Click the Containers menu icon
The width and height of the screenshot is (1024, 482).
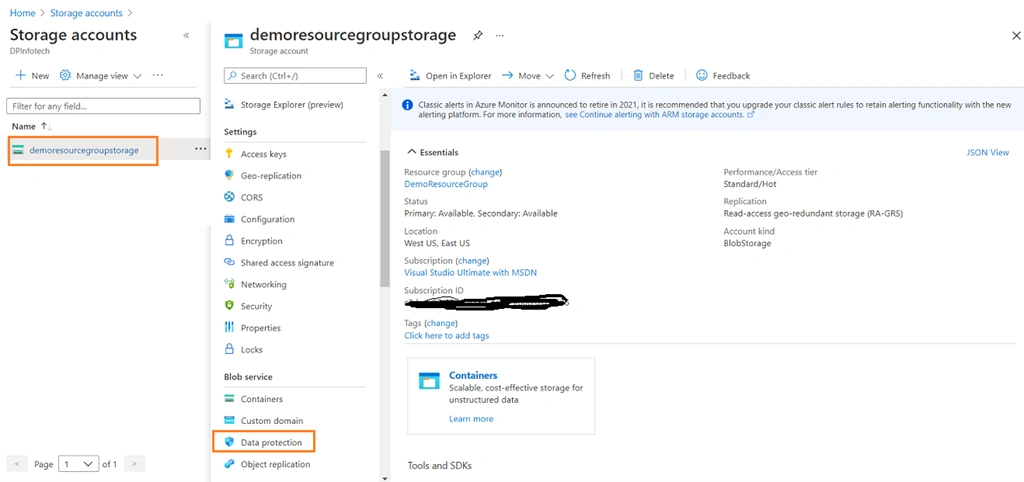pos(229,398)
